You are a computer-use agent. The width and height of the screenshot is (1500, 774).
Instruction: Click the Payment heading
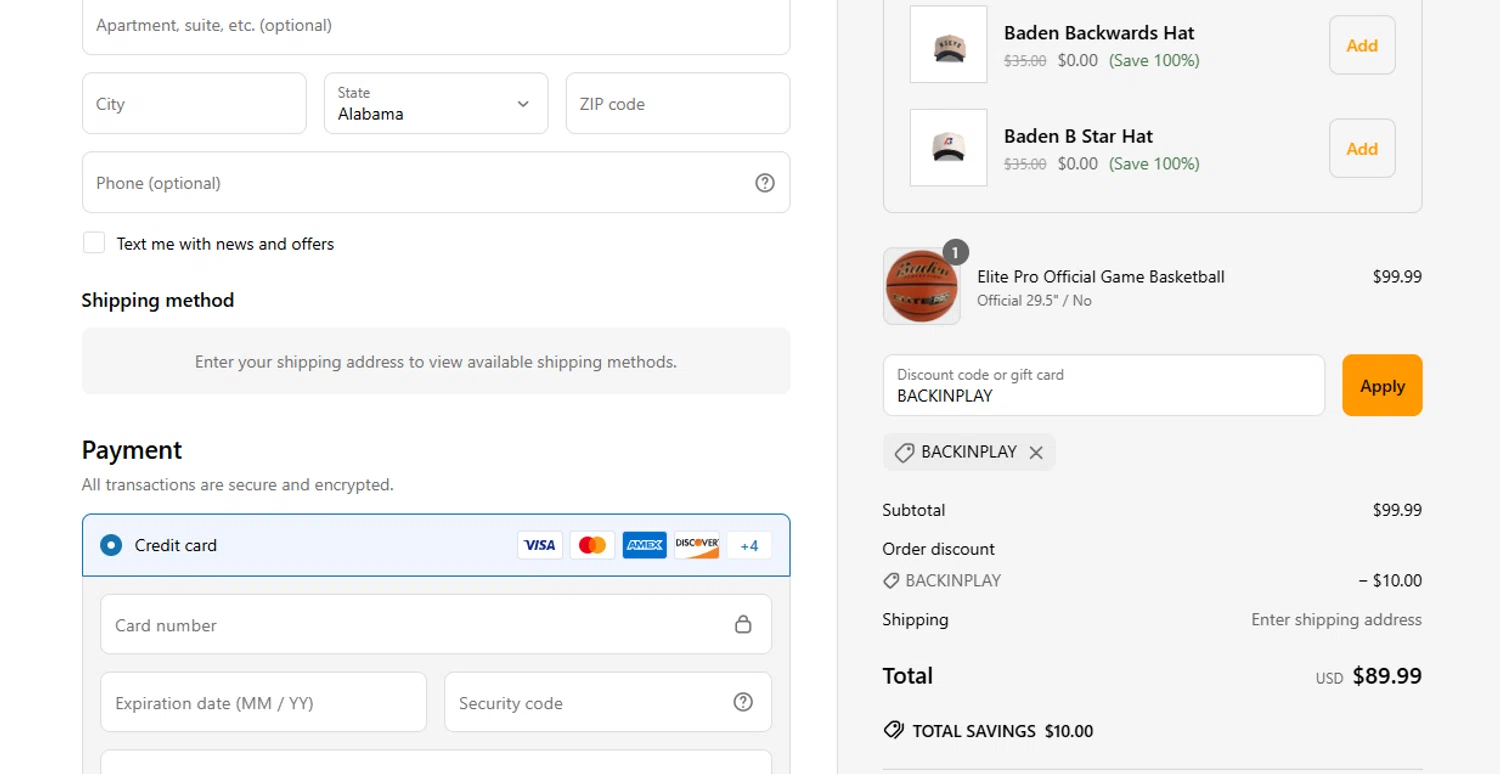(132, 450)
